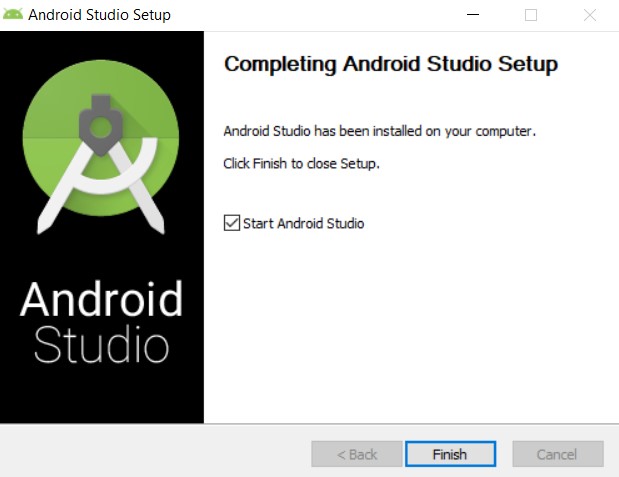Click the "Start Android Studio" checkbox label
The height and width of the screenshot is (477, 619).
coord(303,223)
